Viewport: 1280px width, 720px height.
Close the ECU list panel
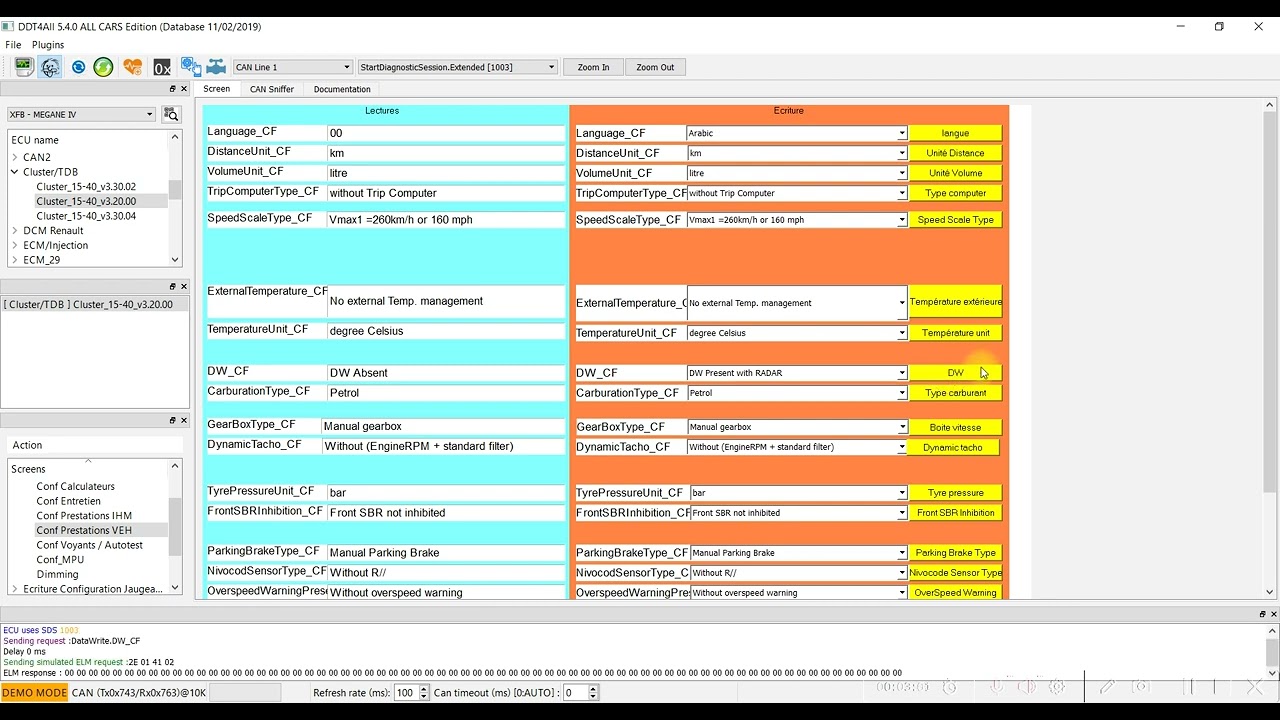(x=183, y=89)
